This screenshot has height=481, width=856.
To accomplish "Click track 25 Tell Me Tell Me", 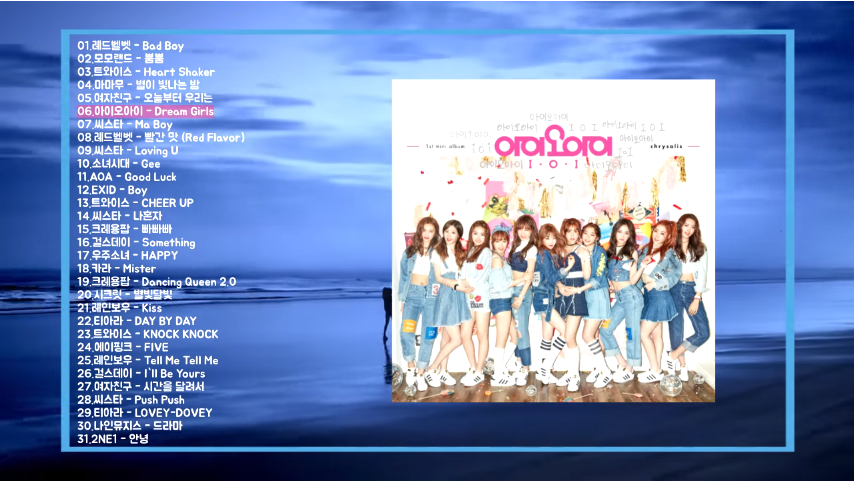I will coord(147,360).
